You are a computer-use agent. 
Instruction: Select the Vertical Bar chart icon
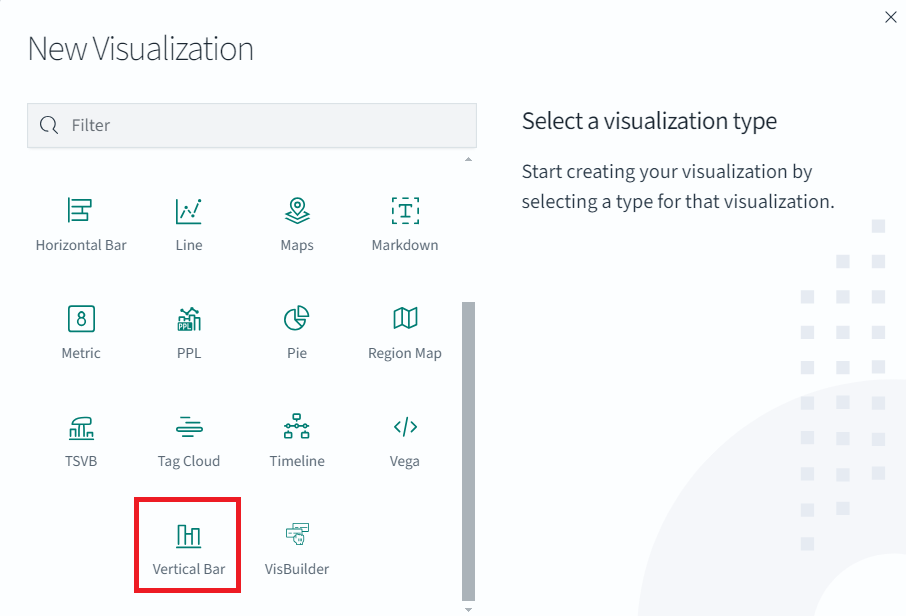click(x=188, y=536)
